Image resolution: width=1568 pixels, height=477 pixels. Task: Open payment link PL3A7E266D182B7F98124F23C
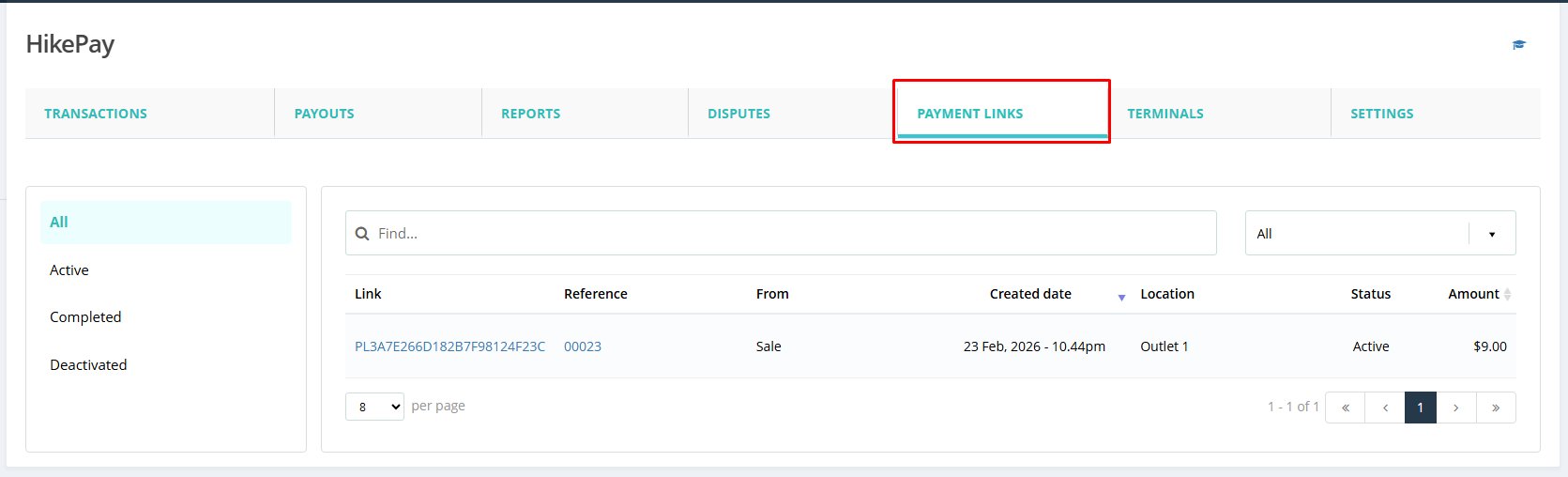point(449,346)
